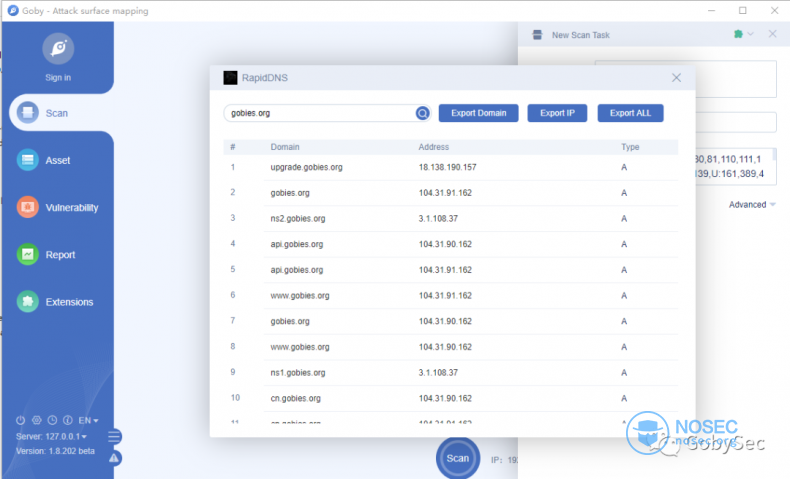Click the Version 1.8.202 beta text
Image resolution: width=790 pixels, height=479 pixels.
(x=55, y=451)
